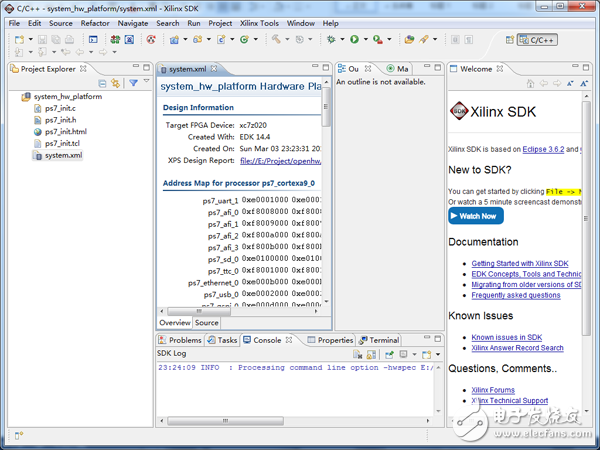The width and height of the screenshot is (600, 450).
Task: Toggle Link with Editor in Project Explorer
Action: pos(117,83)
